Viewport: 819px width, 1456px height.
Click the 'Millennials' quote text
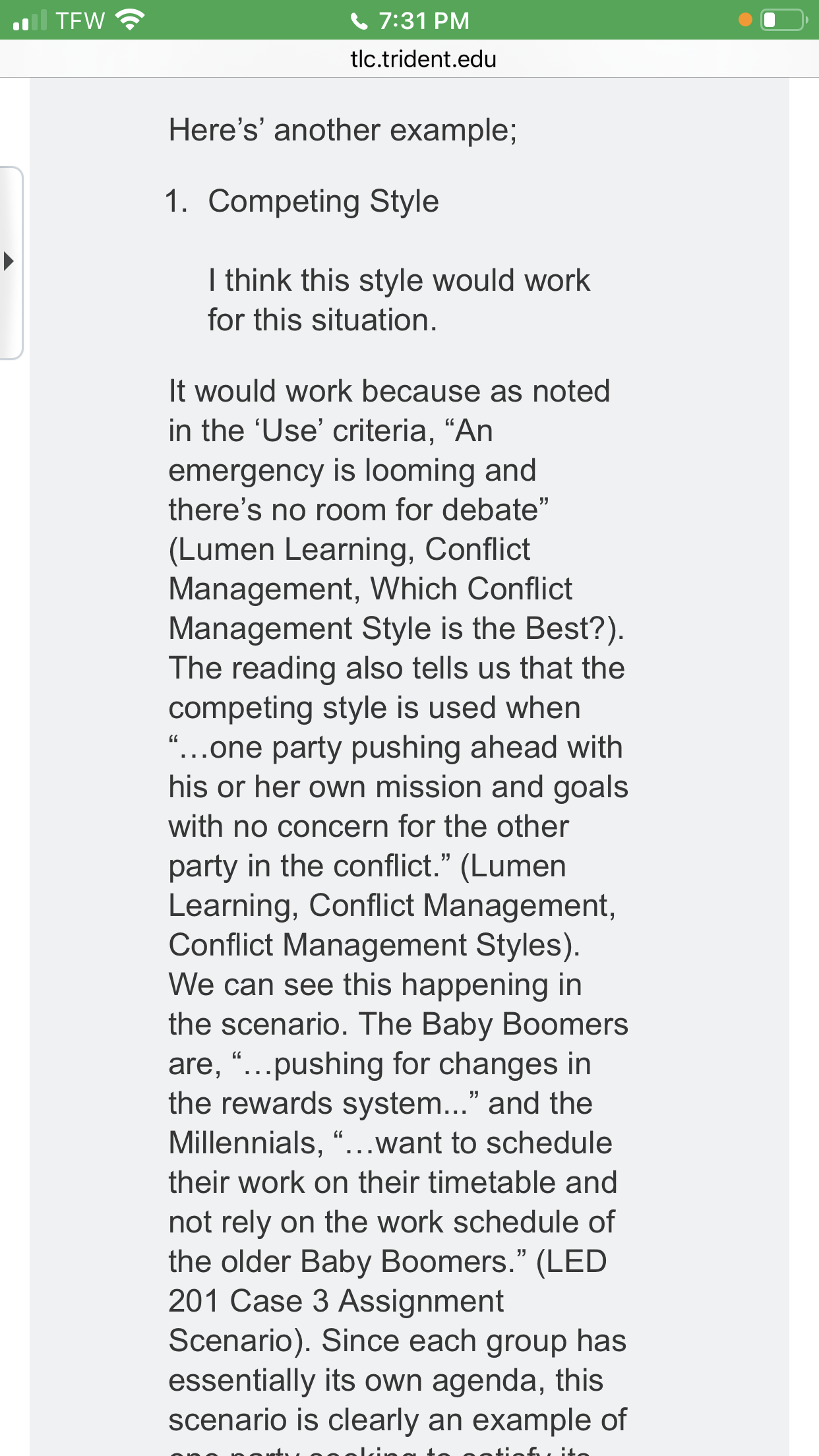[x=390, y=1143]
